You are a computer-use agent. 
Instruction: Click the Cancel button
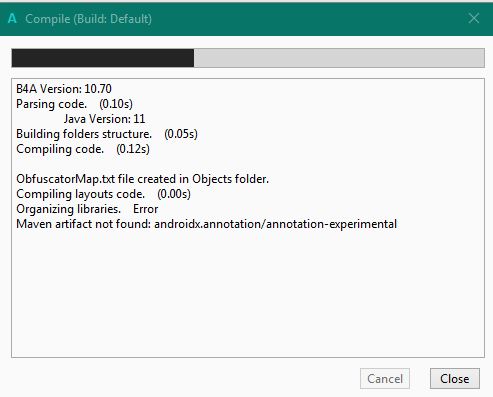385,379
